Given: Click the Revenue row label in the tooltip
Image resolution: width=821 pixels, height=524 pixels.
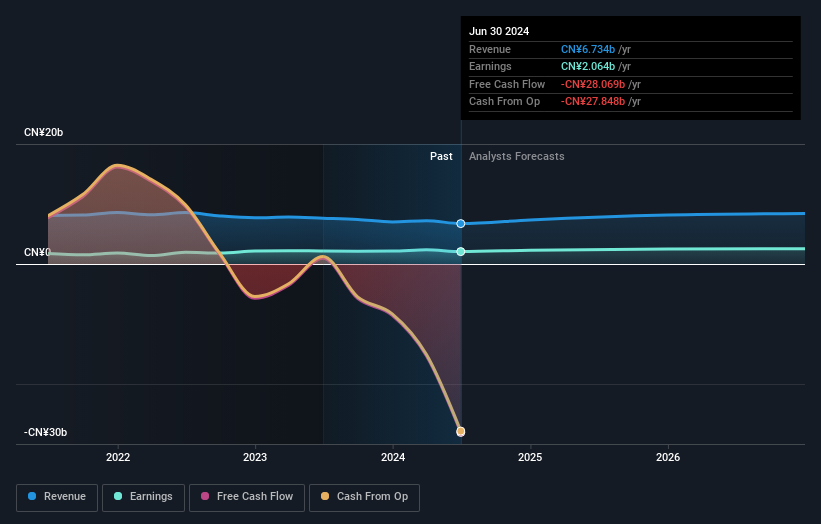Looking at the screenshot, I should pos(490,49).
